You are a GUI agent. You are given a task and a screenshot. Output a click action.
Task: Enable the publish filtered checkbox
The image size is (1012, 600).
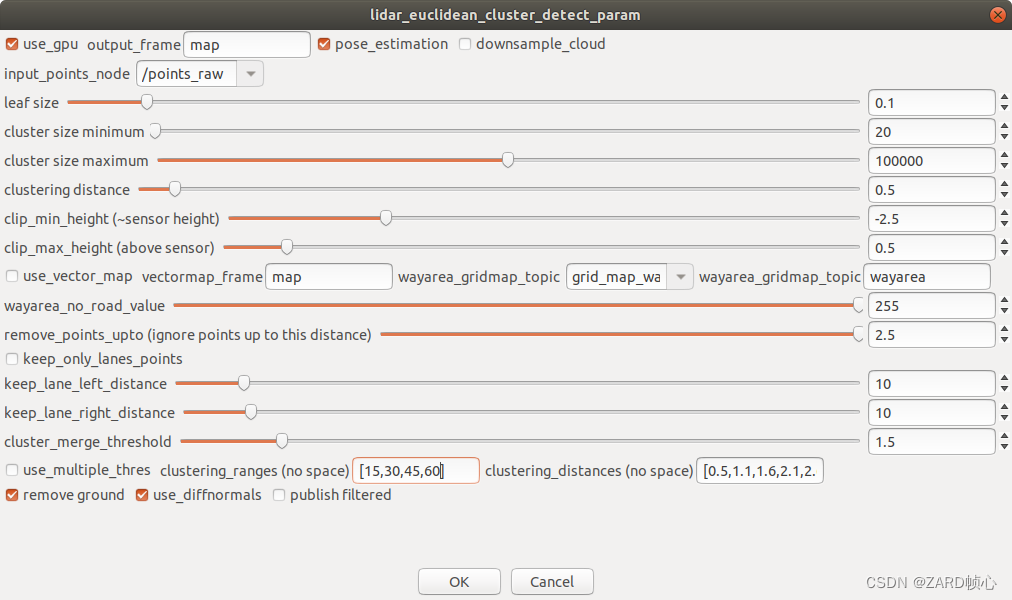point(279,495)
